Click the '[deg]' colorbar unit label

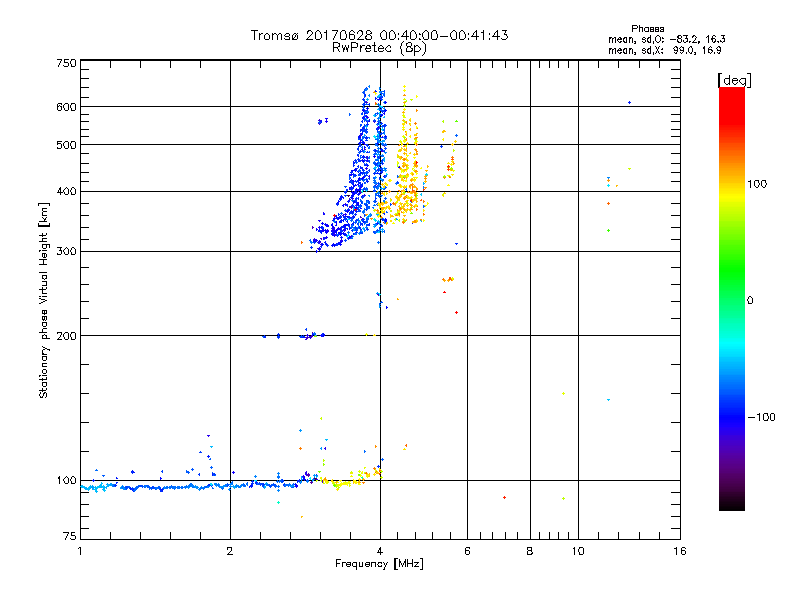point(734,80)
